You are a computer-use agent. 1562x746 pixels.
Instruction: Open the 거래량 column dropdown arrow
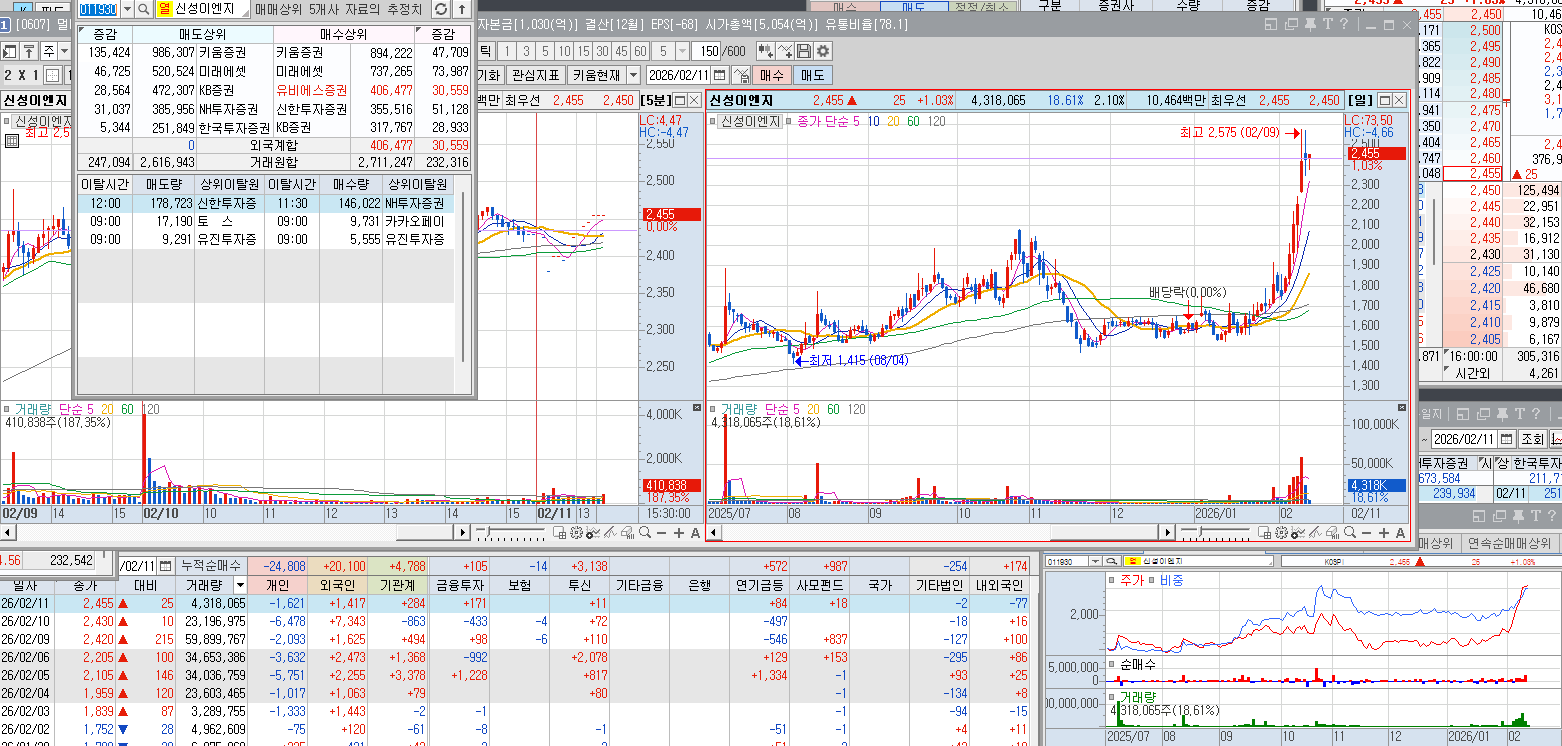[240, 585]
